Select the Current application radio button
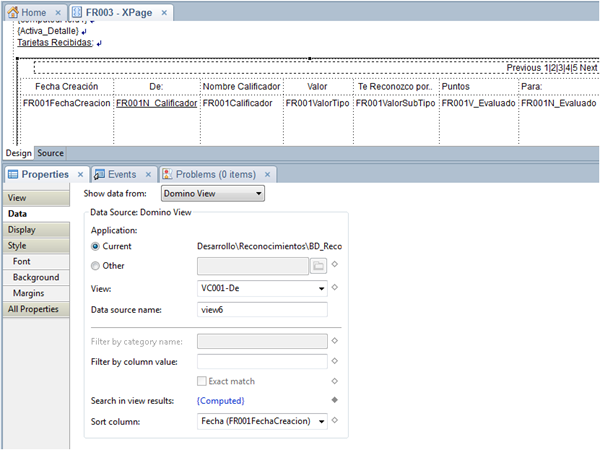The image size is (600, 450). [96, 246]
